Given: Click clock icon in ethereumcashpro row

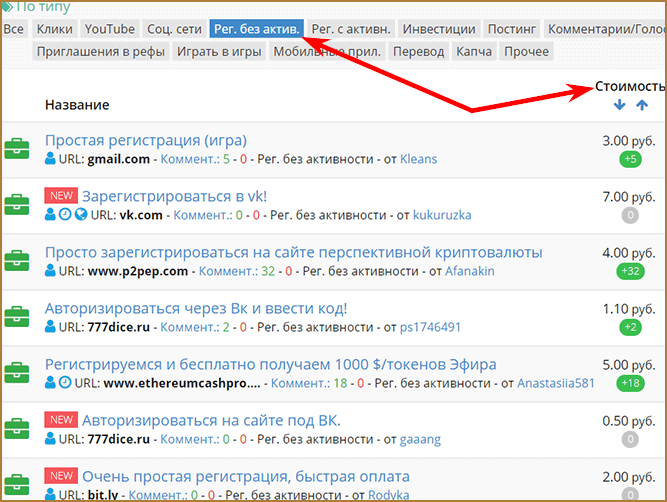Looking at the screenshot, I should click(65, 382).
